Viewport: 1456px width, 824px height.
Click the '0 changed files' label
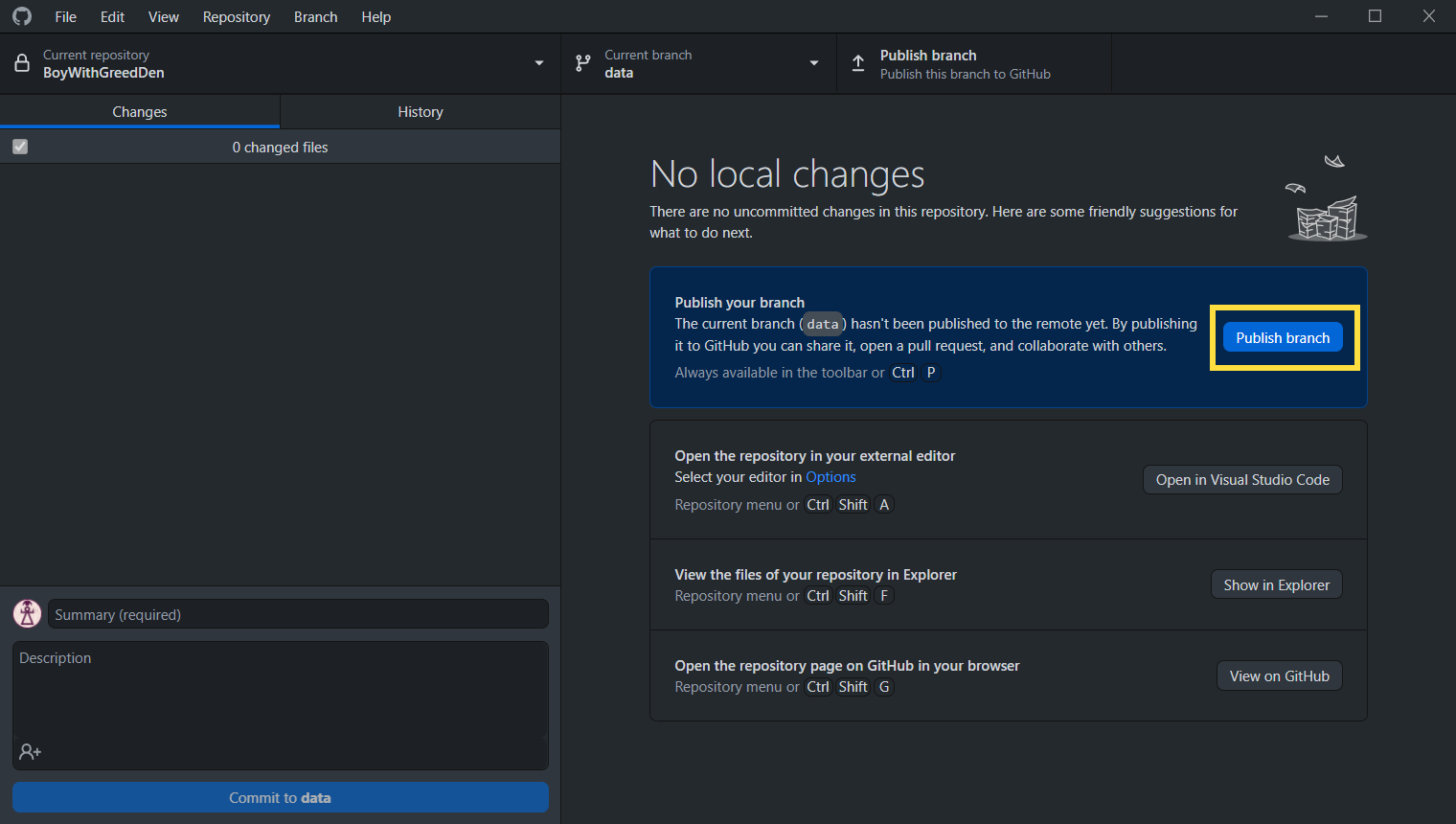(x=281, y=147)
